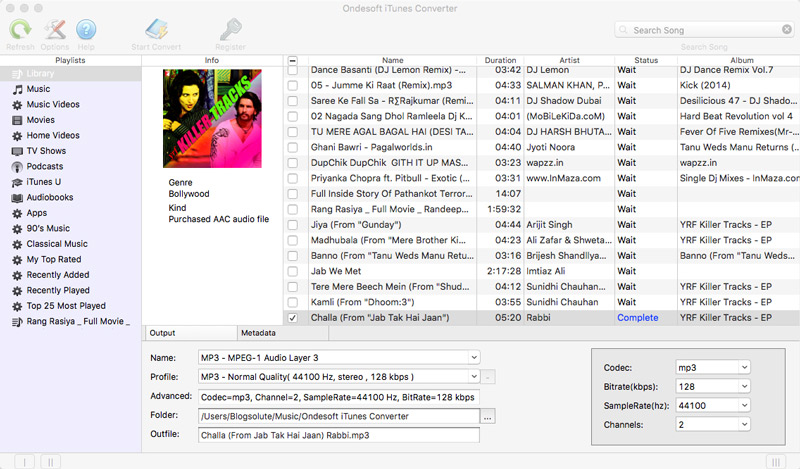The image size is (800, 469).
Task: Sort songs by the Duration column
Action: (500, 60)
